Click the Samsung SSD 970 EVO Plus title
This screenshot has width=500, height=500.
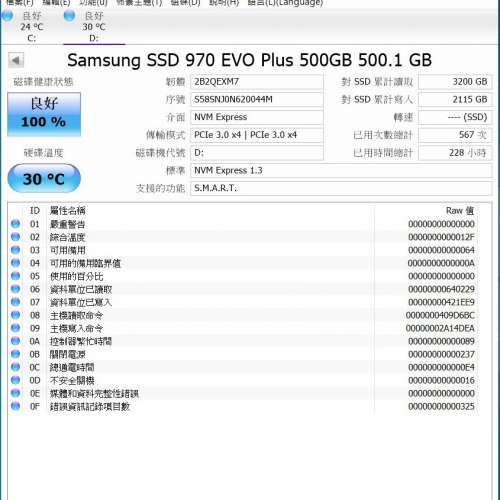click(x=249, y=60)
